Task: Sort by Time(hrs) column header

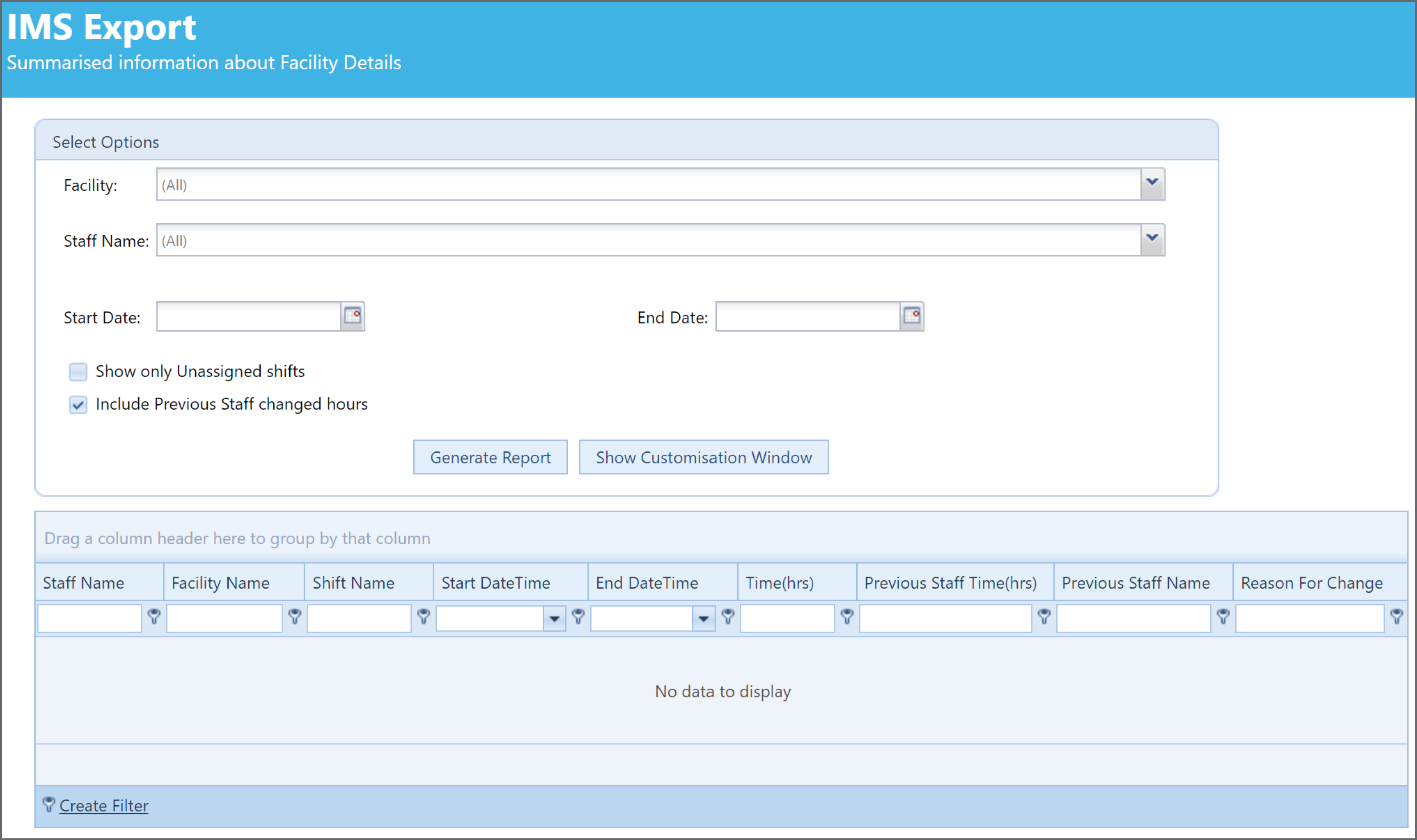Action: [797, 582]
